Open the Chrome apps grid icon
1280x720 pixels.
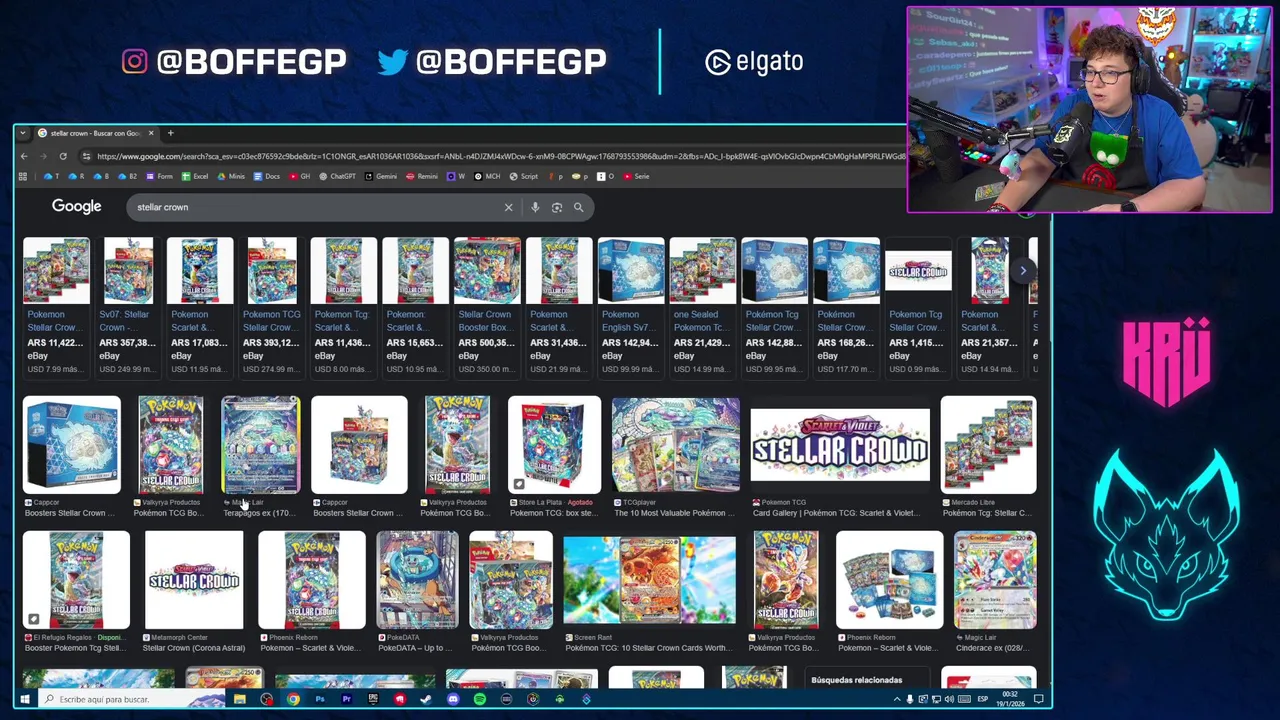22,176
